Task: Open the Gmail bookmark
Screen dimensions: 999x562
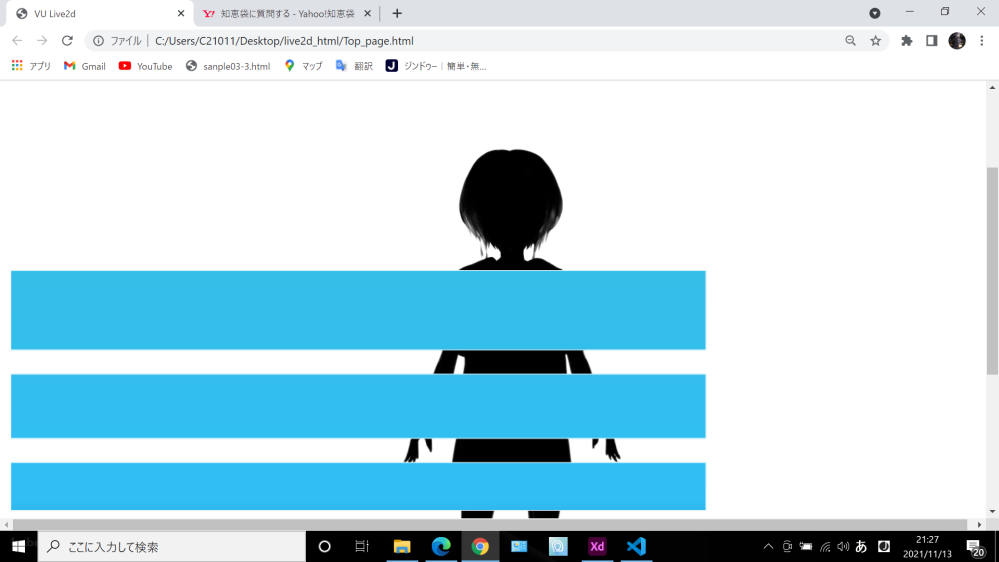Action: pyautogui.click(x=85, y=66)
